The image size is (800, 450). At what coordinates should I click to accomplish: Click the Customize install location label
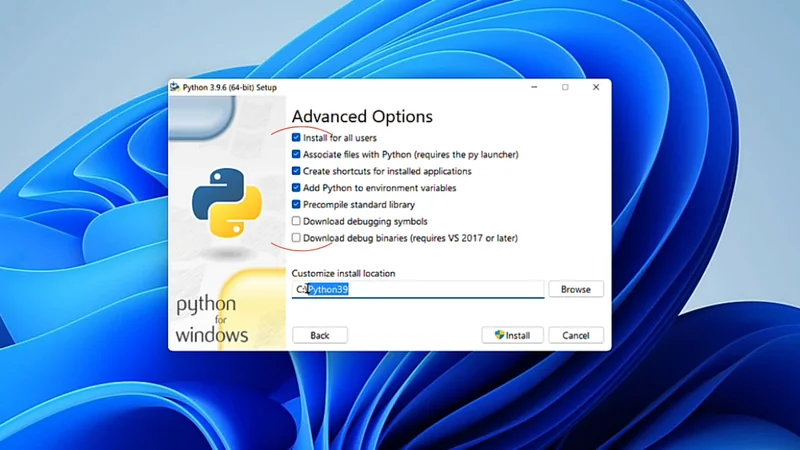(343, 273)
